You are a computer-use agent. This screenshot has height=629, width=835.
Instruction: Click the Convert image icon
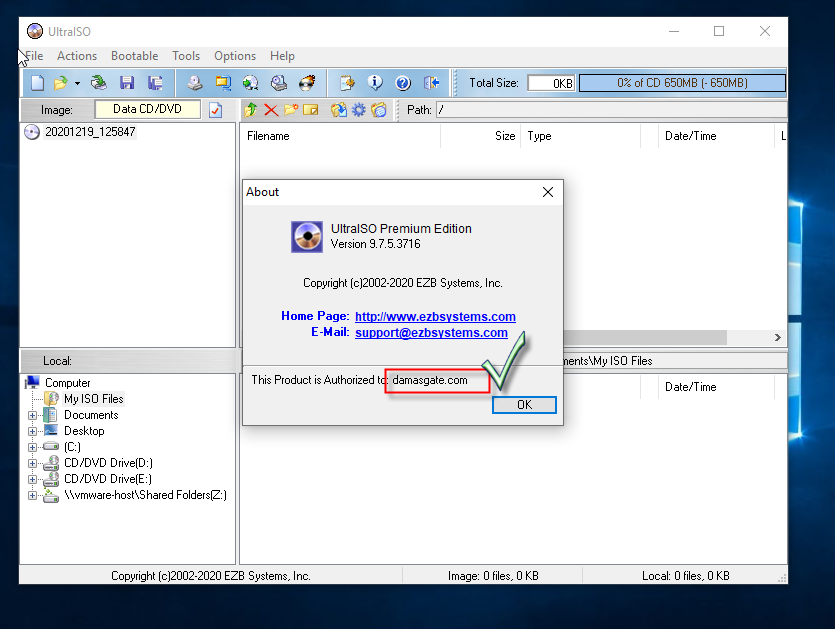pos(251,83)
